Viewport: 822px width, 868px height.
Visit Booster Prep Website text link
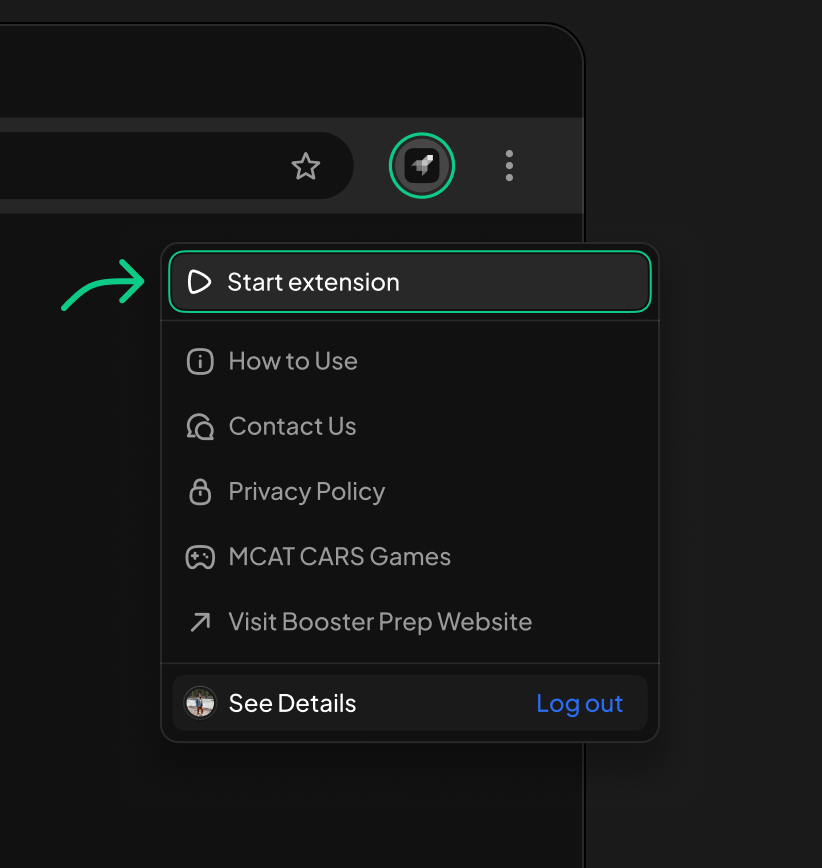(380, 622)
